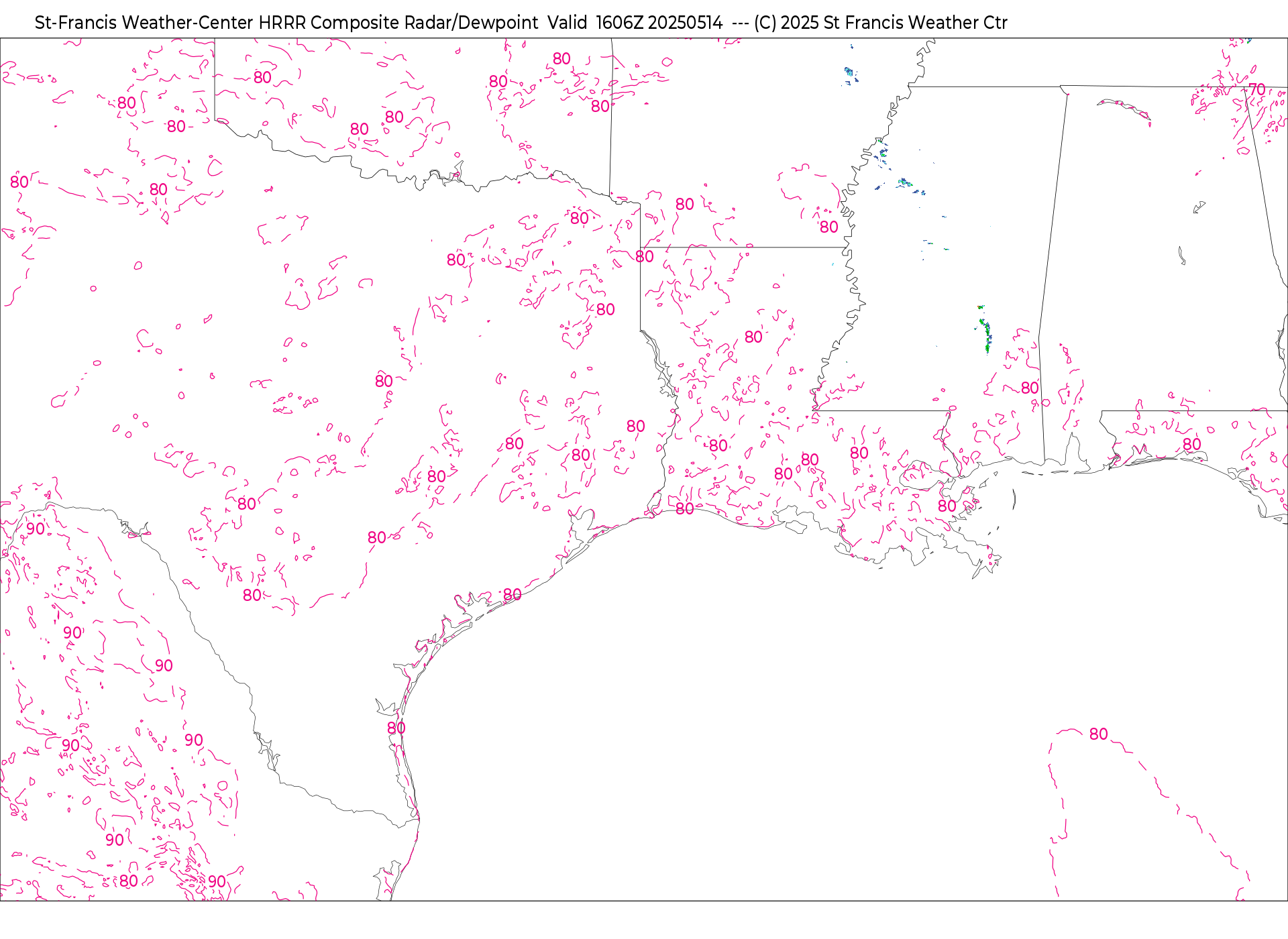Click the "Valid 1606Z 20250514" timestamp text
Screen dimensions: 1288x939
tap(635, 23)
